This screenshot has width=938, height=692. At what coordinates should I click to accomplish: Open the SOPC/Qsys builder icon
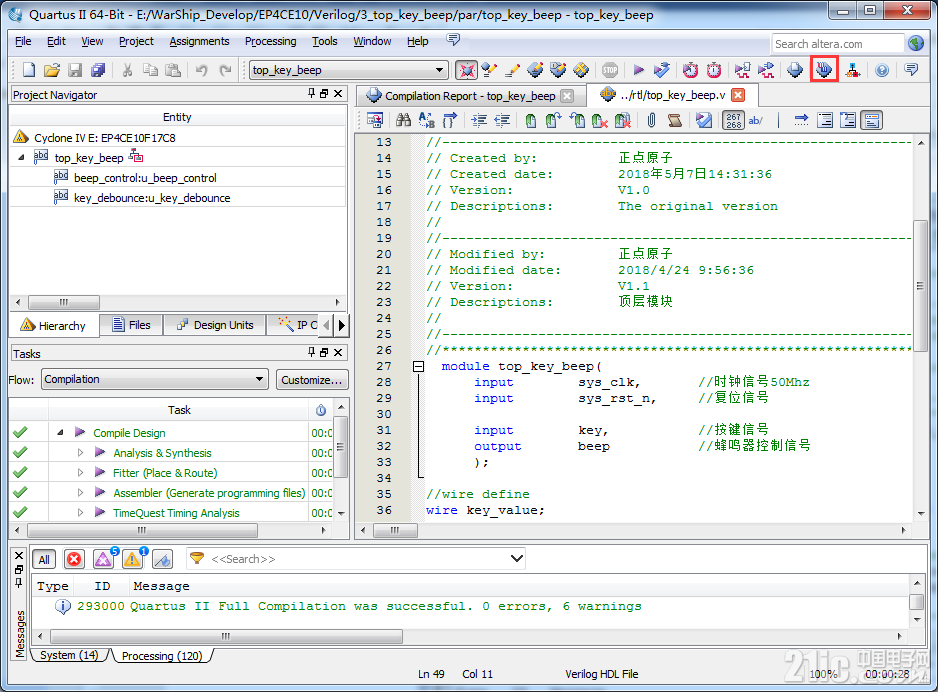point(852,70)
